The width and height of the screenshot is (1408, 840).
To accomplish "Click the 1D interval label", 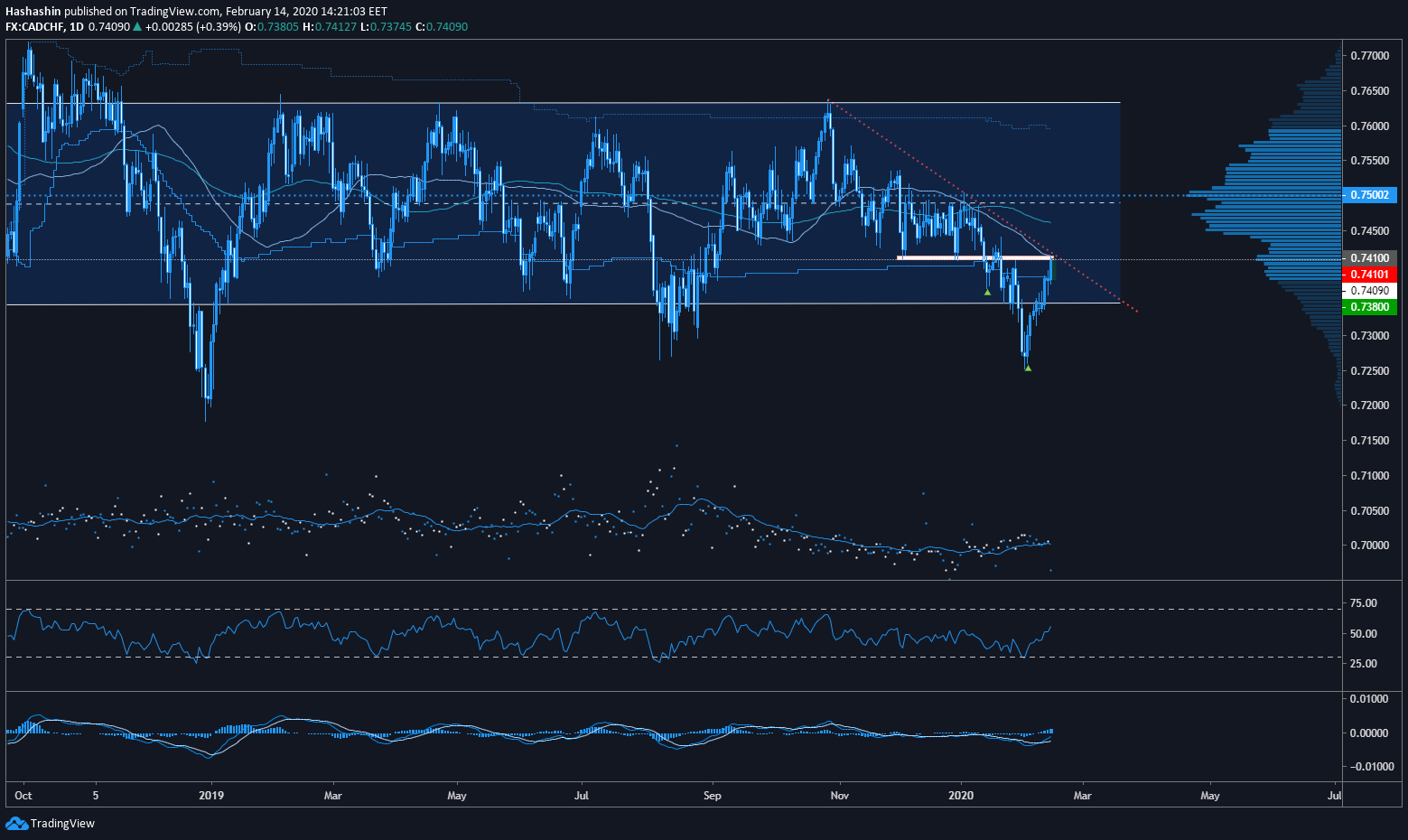I will [x=77, y=26].
